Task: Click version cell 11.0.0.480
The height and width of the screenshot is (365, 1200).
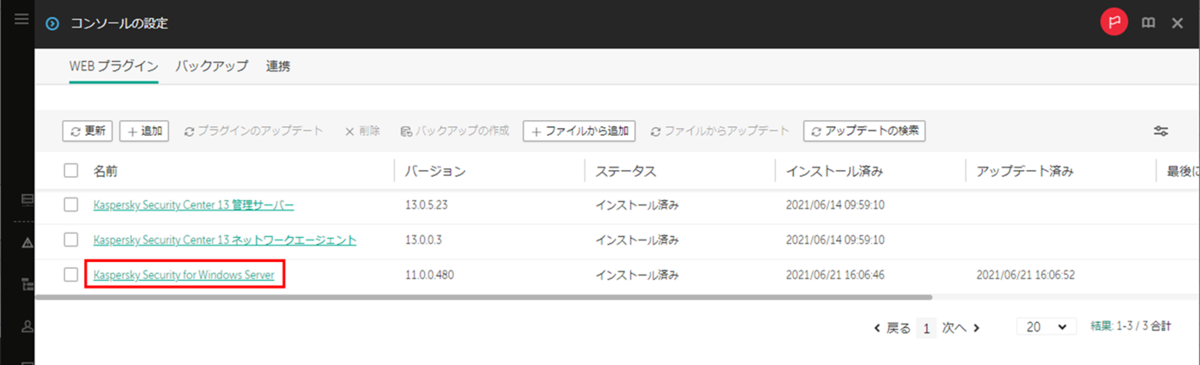Action: point(430,274)
